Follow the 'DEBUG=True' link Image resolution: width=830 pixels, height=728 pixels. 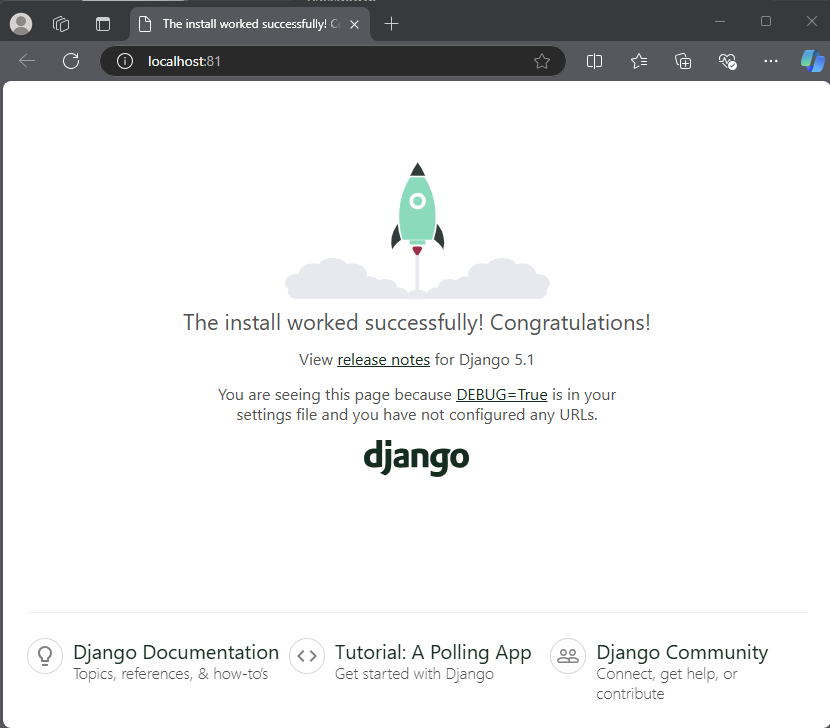tap(502, 394)
